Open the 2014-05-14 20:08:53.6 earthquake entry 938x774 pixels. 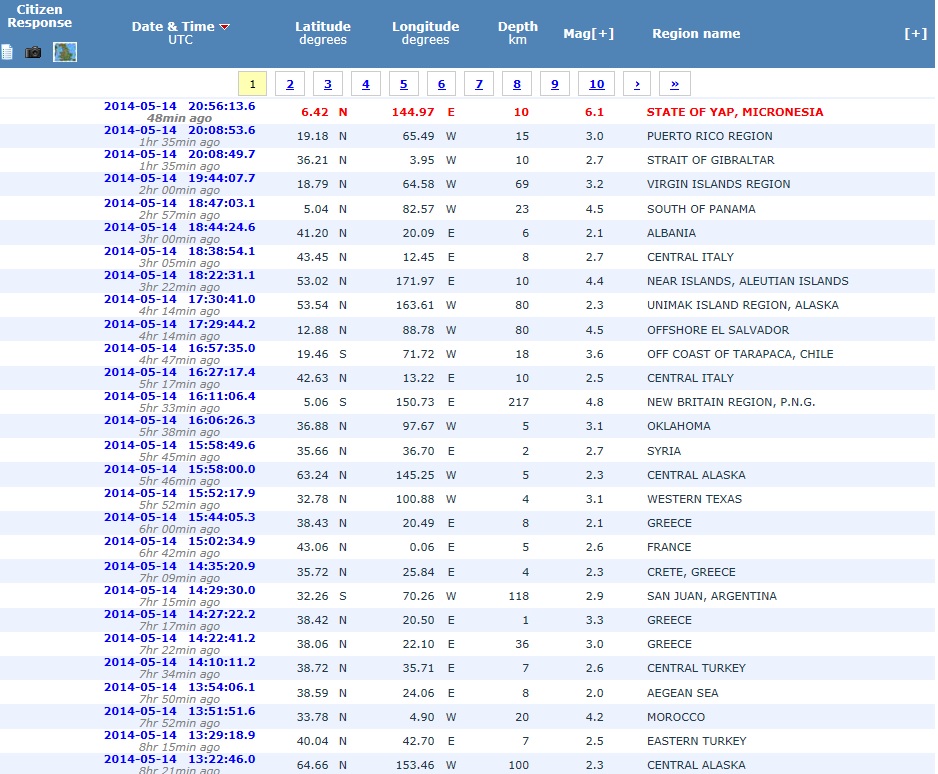(179, 130)
